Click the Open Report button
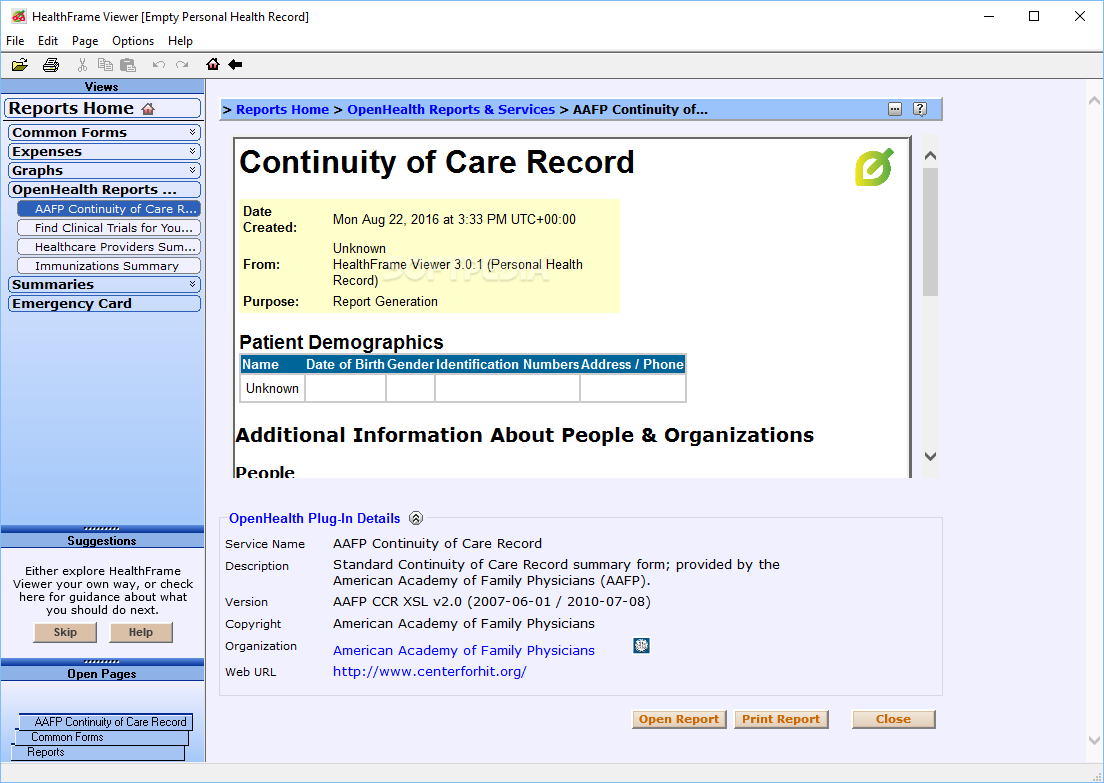 679,719
